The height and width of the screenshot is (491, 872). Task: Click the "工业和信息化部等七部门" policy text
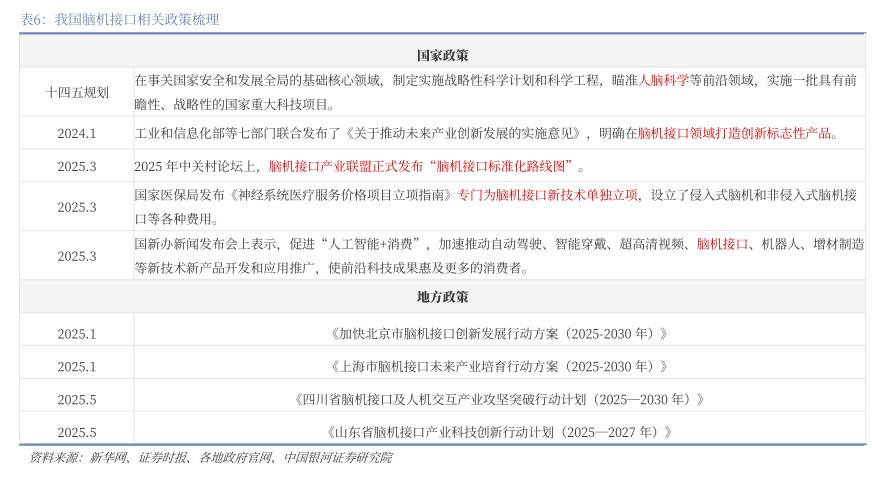pos(205,133)
